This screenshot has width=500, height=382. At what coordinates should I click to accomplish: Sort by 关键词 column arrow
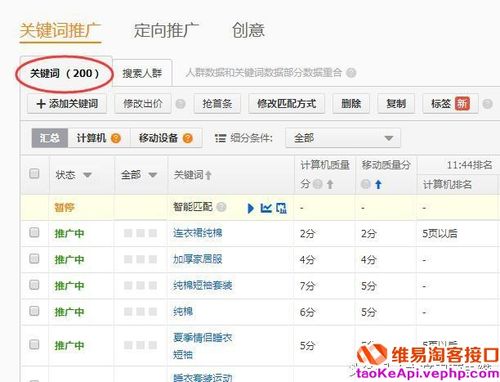click(x=208, y=175)
